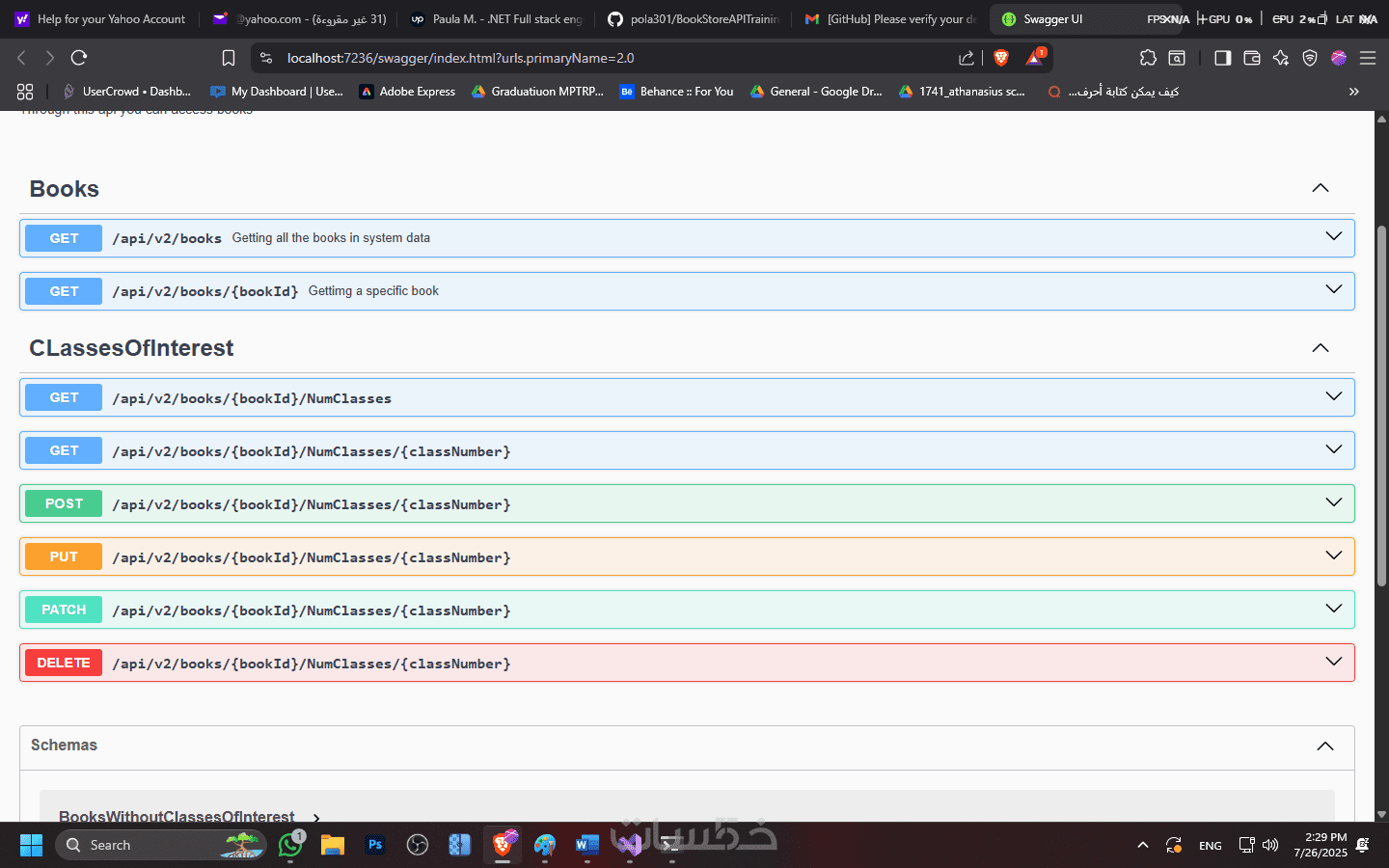Open Brave Wallet
The width and height of the screenshot is (1389, 868).
(x=1252, y=58)
